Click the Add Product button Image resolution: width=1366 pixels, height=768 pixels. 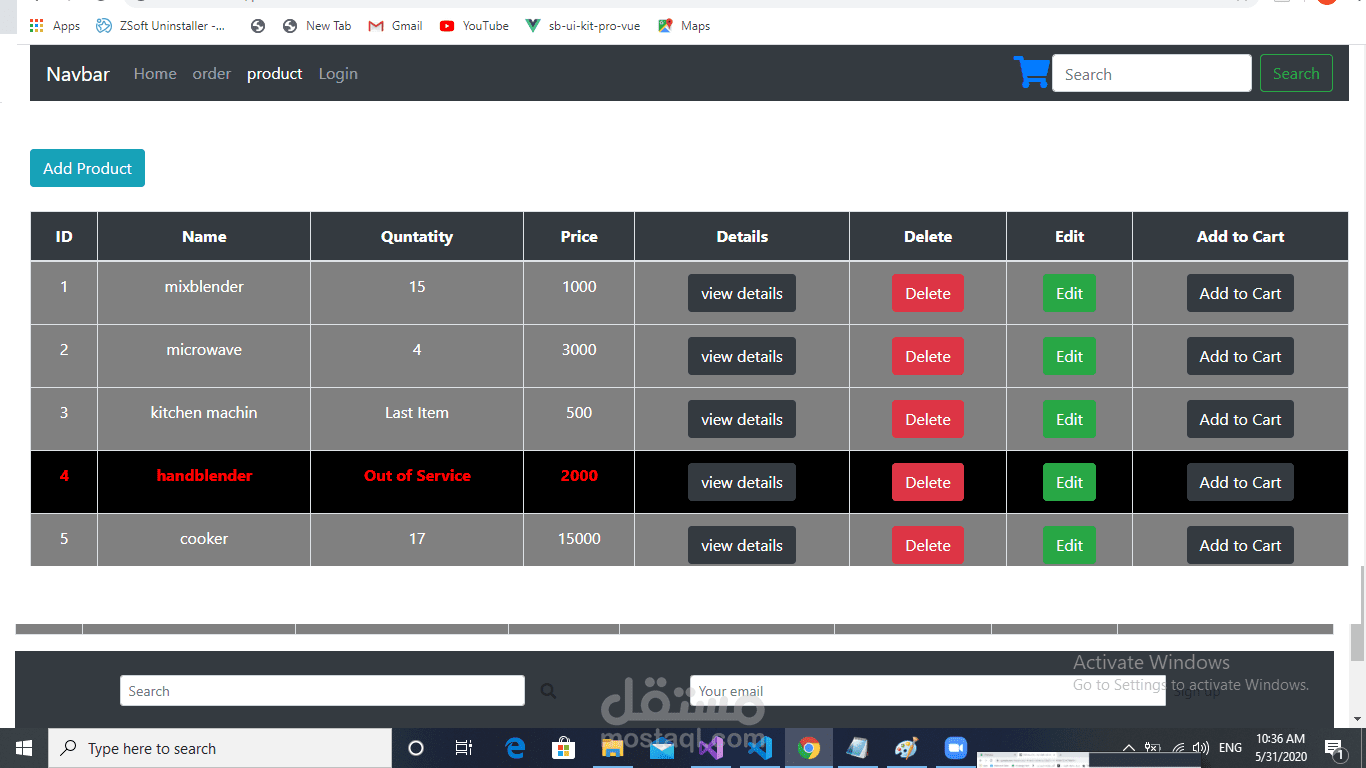pos(87,168)
